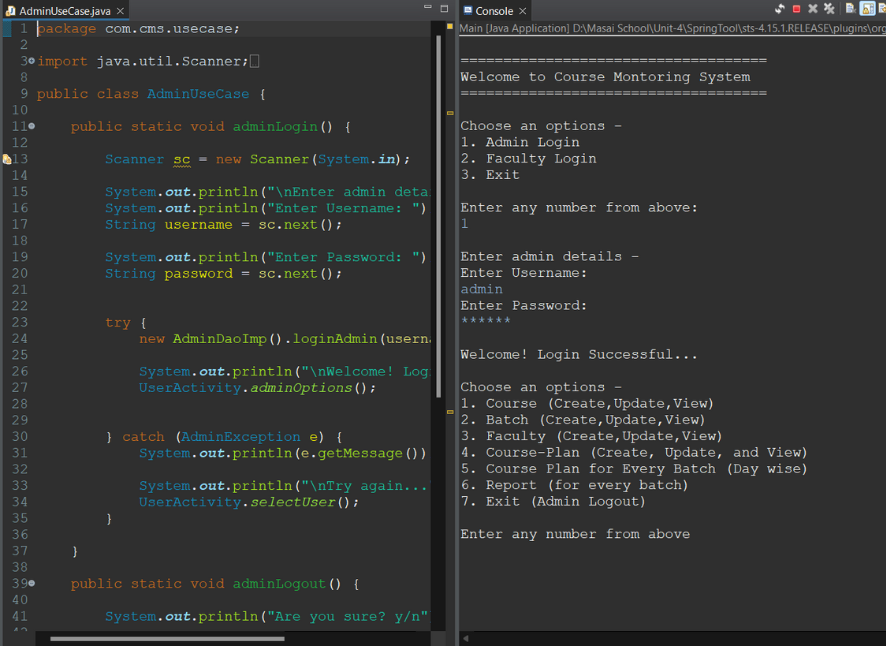Click '1. Admin Login' in console output
The height and width of the screenshot is (646, 886).
520,142
